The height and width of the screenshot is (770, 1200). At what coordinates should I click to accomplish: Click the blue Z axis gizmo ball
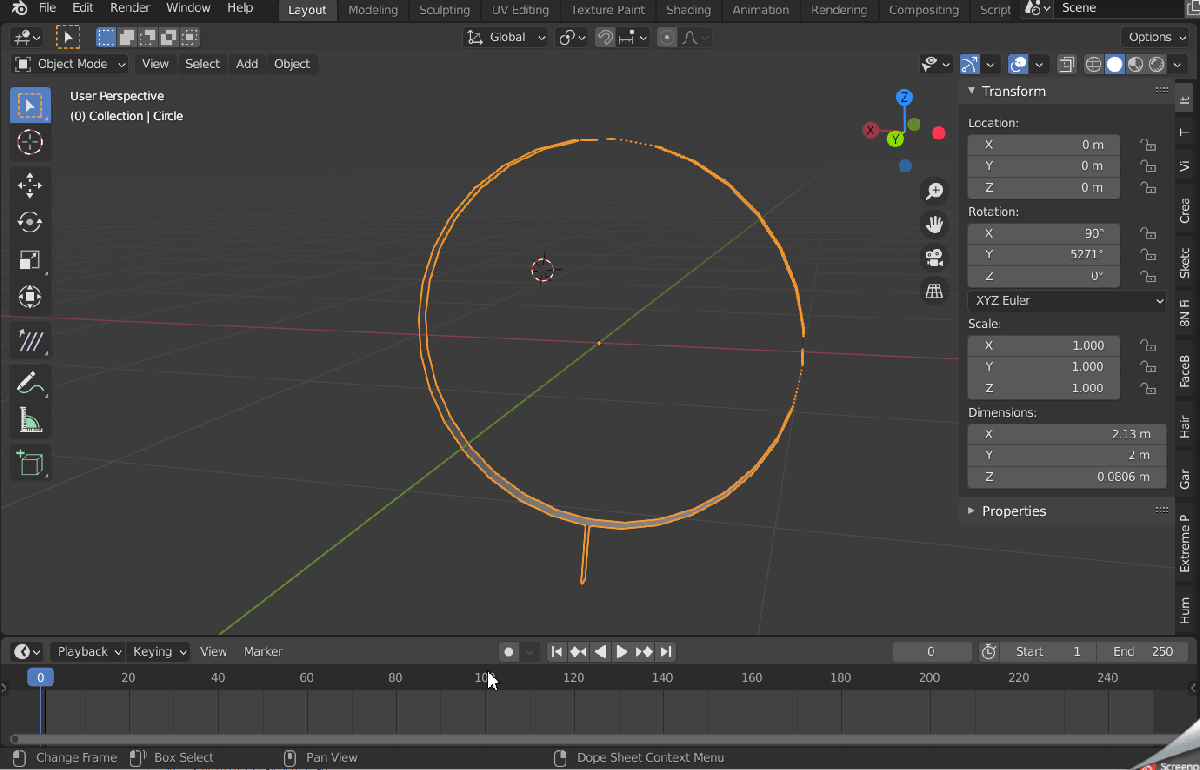point(904,97)
